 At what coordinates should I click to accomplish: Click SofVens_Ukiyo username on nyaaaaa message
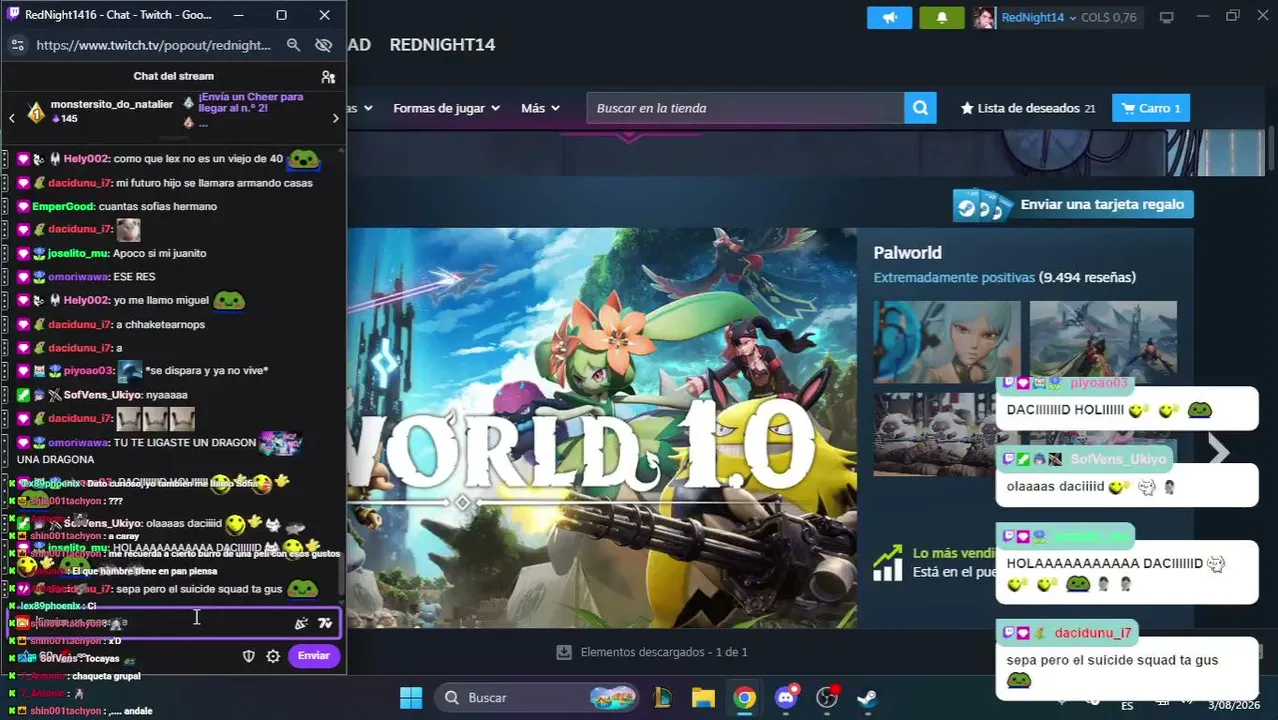[x=103, y=395]
